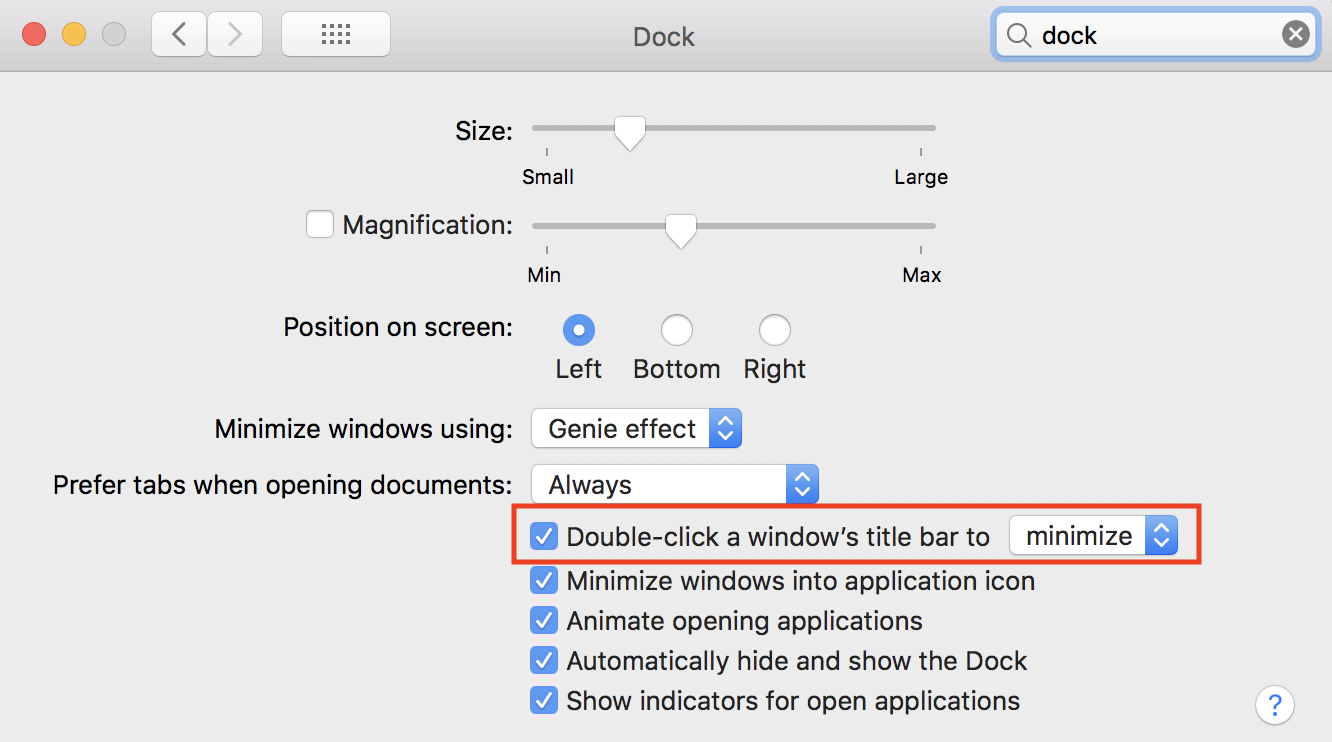
Task: Expand the Prefer tabs Always dropdown
Action: pyautogui.click(x=675, y=485)
